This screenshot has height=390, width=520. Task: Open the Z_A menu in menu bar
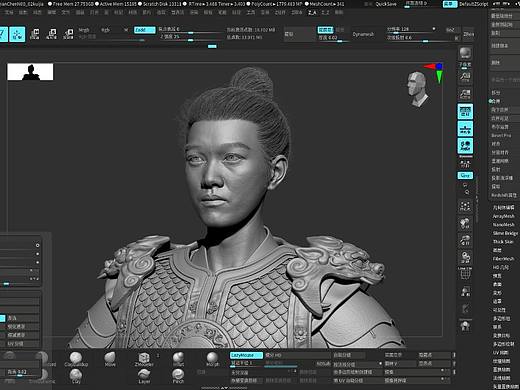pos(312,13)
